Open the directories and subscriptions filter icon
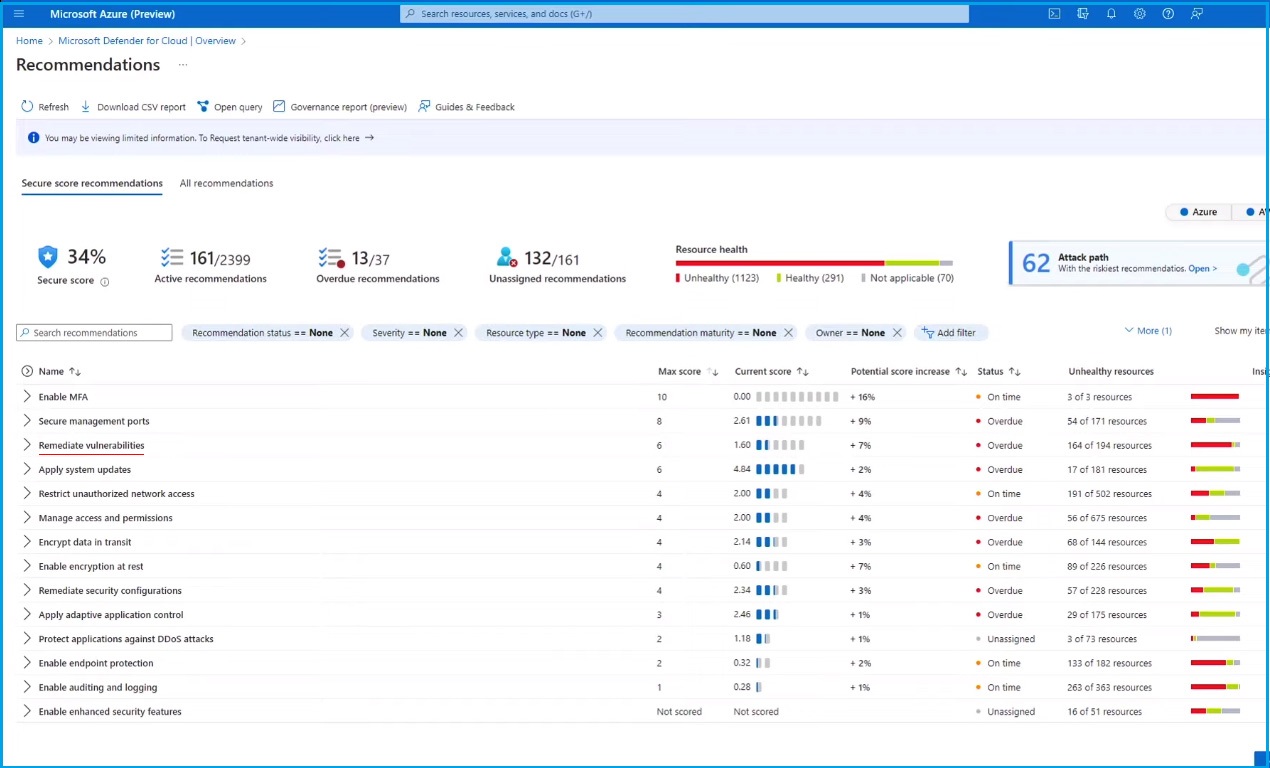1270x768 pixels. [1083, 14]
